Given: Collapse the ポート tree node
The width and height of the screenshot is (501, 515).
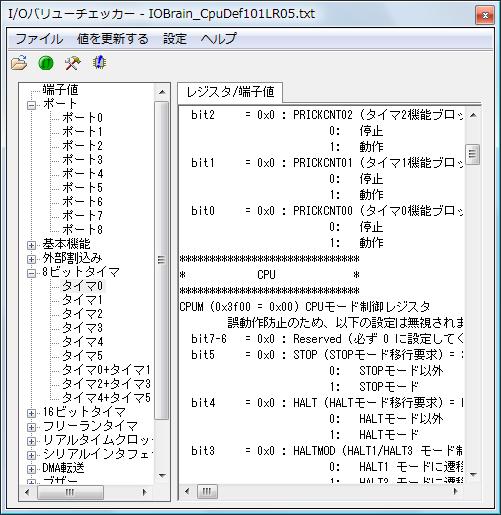Looking at the screenshot, I should pyautogui.click(x=31, y=105).
